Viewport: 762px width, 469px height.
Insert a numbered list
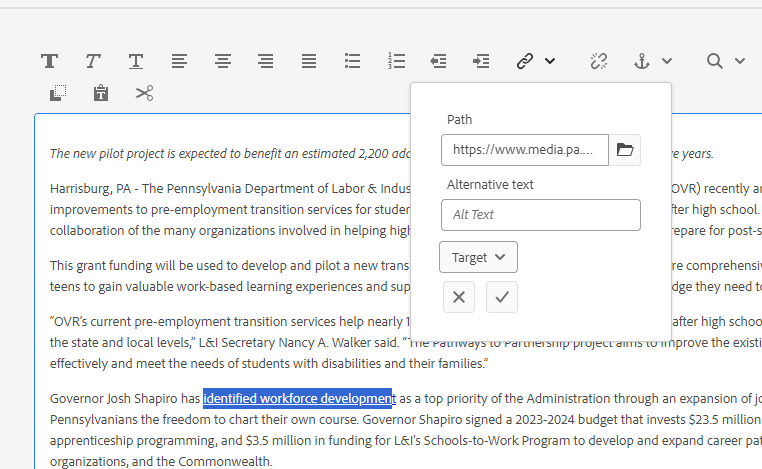pos(396,61)
